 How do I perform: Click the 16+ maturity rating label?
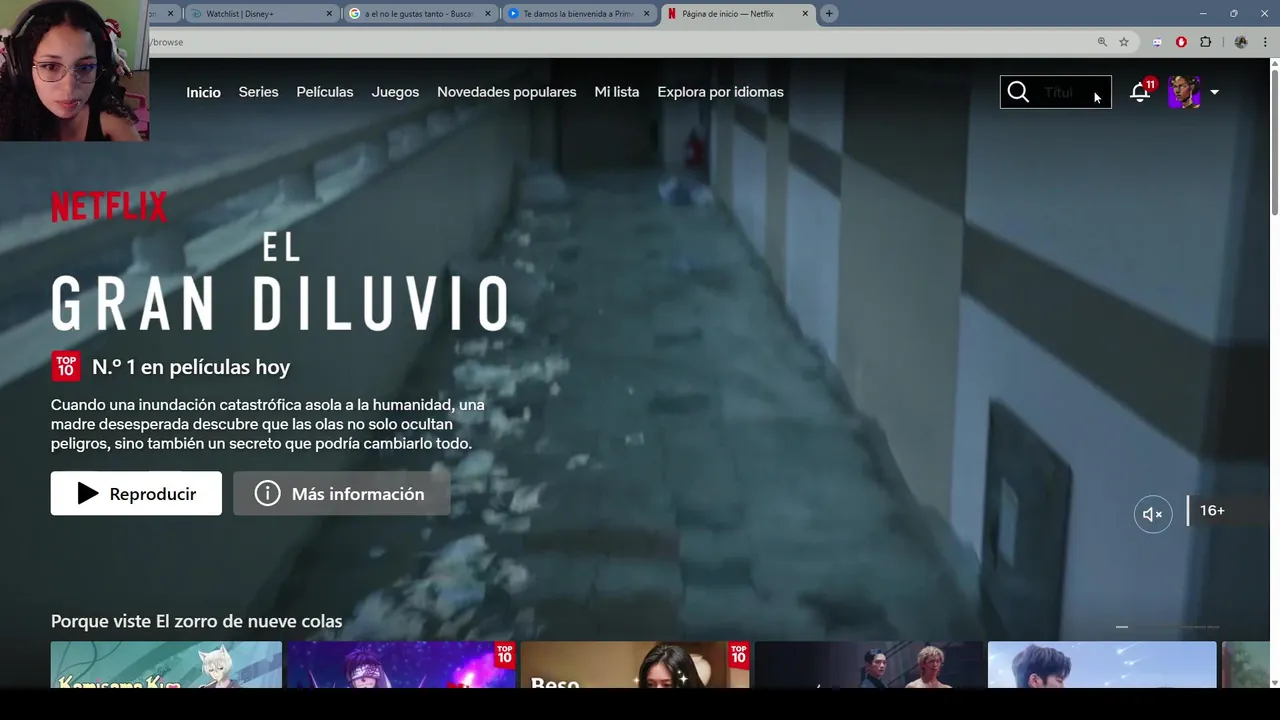1212,511
